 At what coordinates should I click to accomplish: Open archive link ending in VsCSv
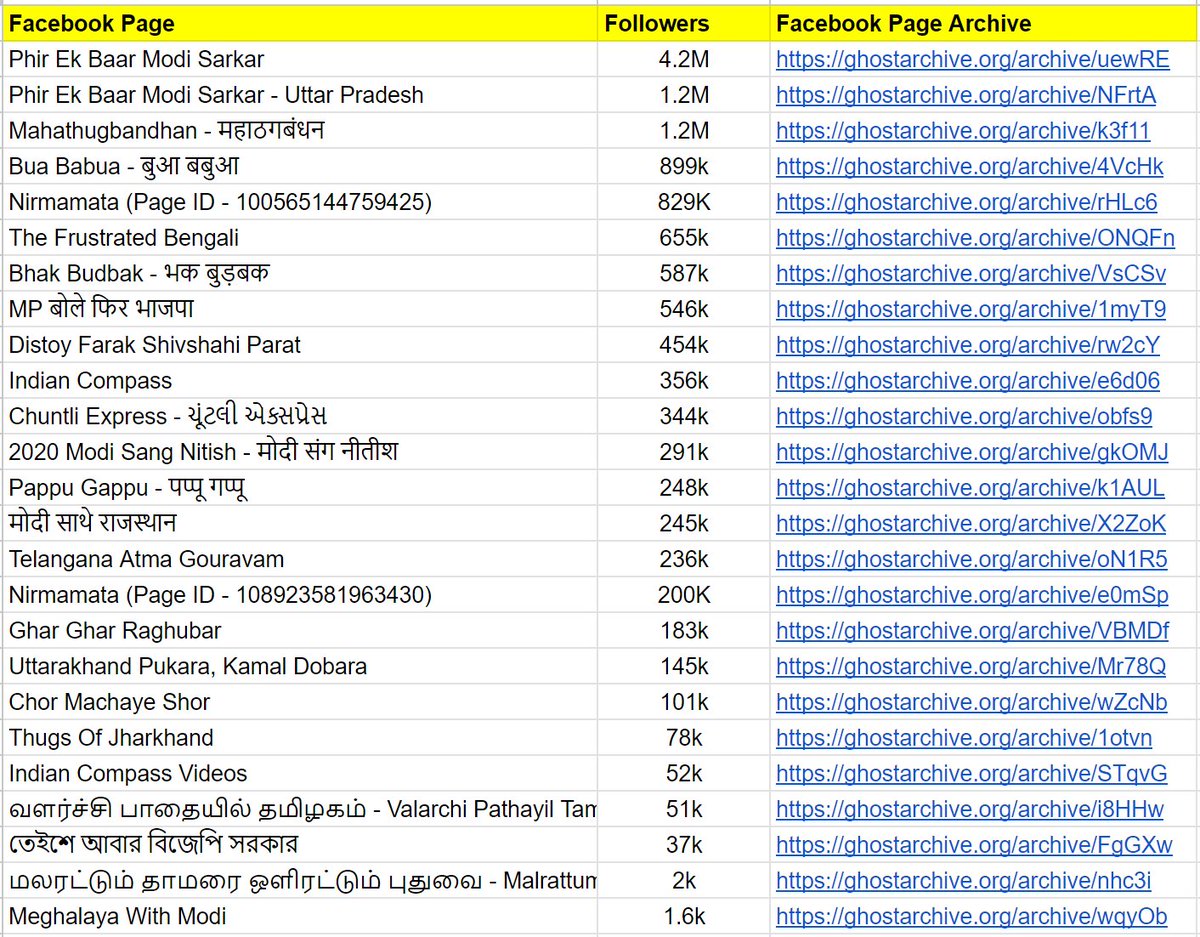coord(971,274)
